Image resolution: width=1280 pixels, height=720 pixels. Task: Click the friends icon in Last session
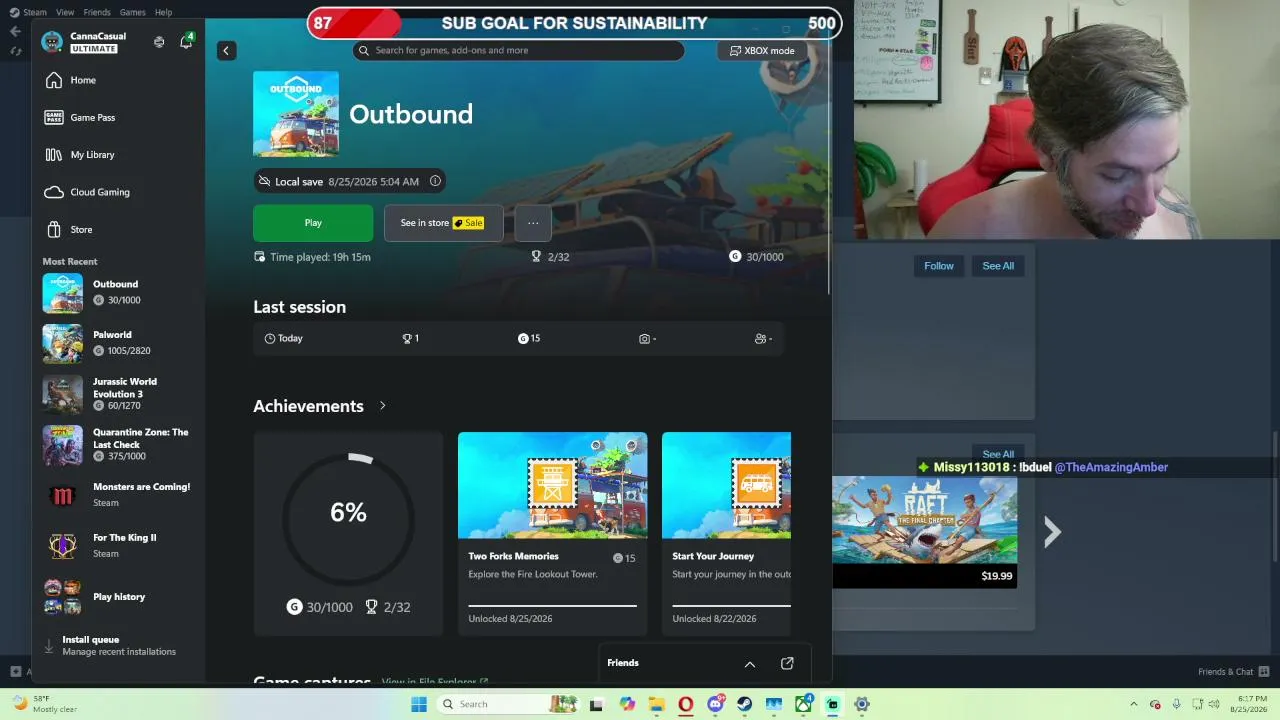pyautogui.click(x=760, y=339)
